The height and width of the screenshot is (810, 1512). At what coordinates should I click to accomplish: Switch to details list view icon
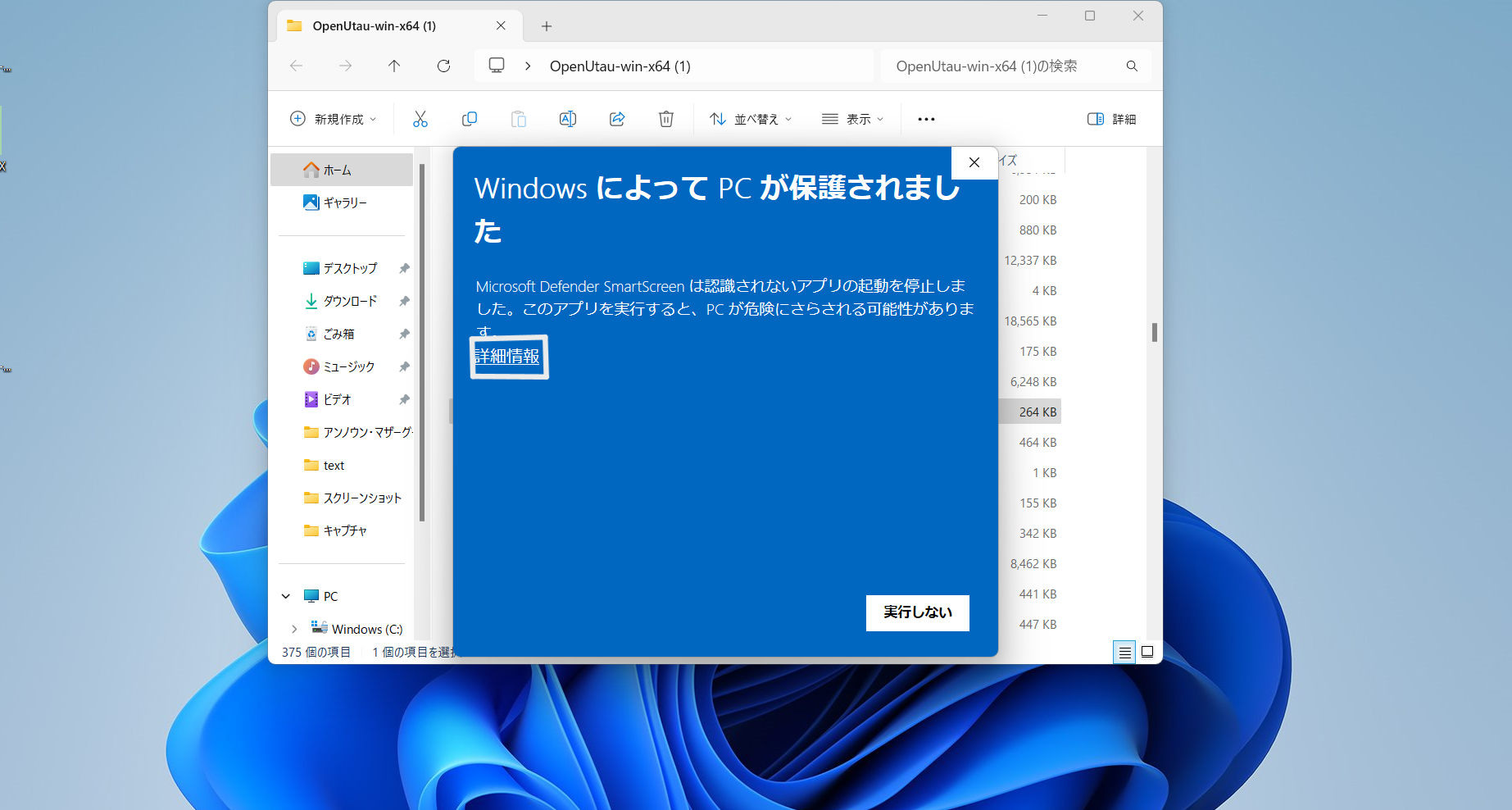(x=1124, y=652)
